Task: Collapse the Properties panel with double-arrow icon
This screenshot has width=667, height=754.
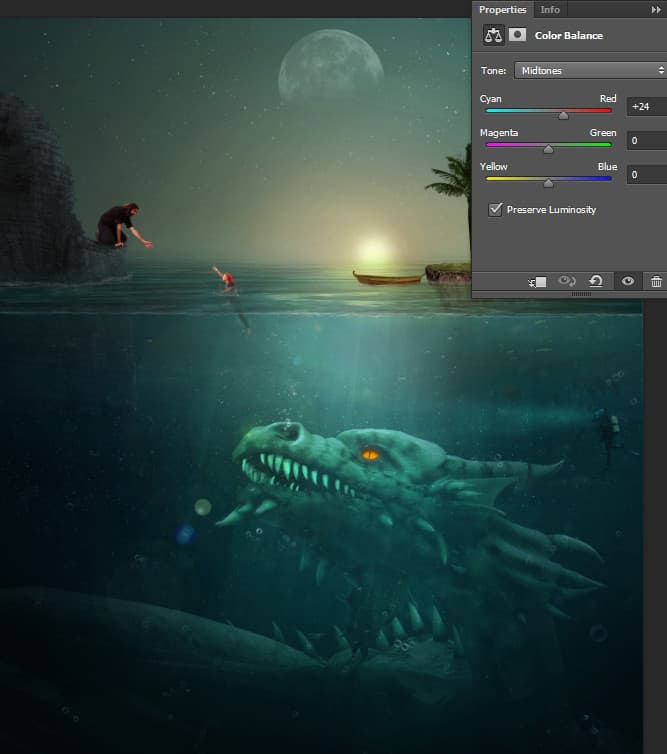Action: (x=656, y=10)
